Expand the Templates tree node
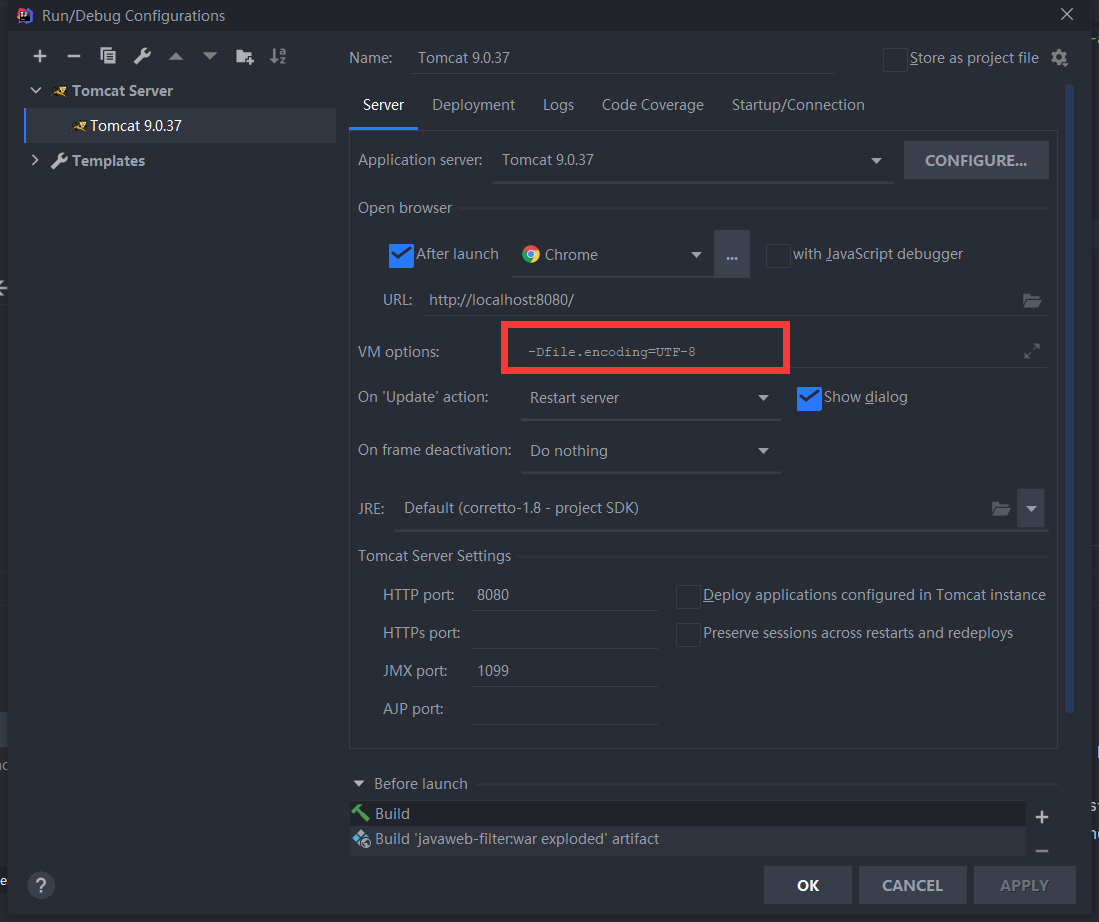 tap(35, 161)
